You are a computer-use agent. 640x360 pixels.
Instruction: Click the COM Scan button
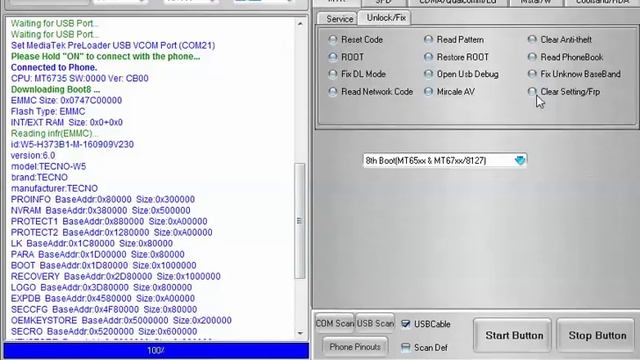pos(335,324)
